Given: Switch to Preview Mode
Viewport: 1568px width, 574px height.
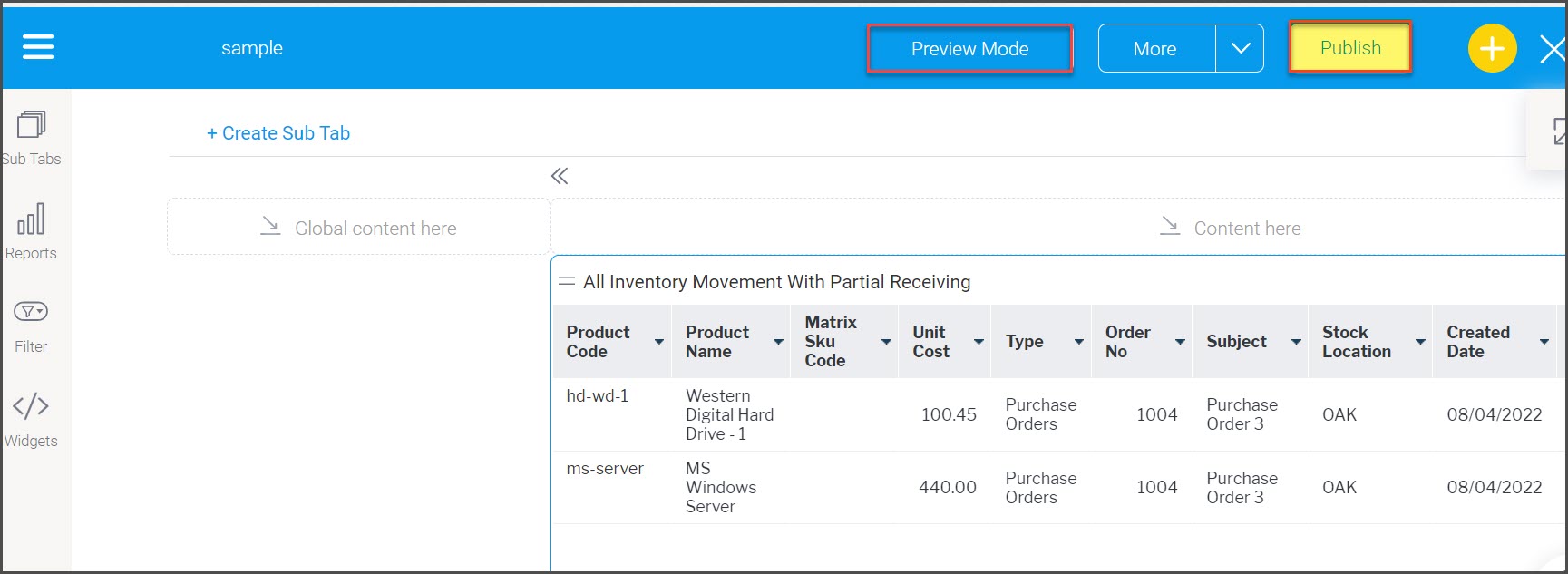Looking at the screenshot, I should click(969, 49).
